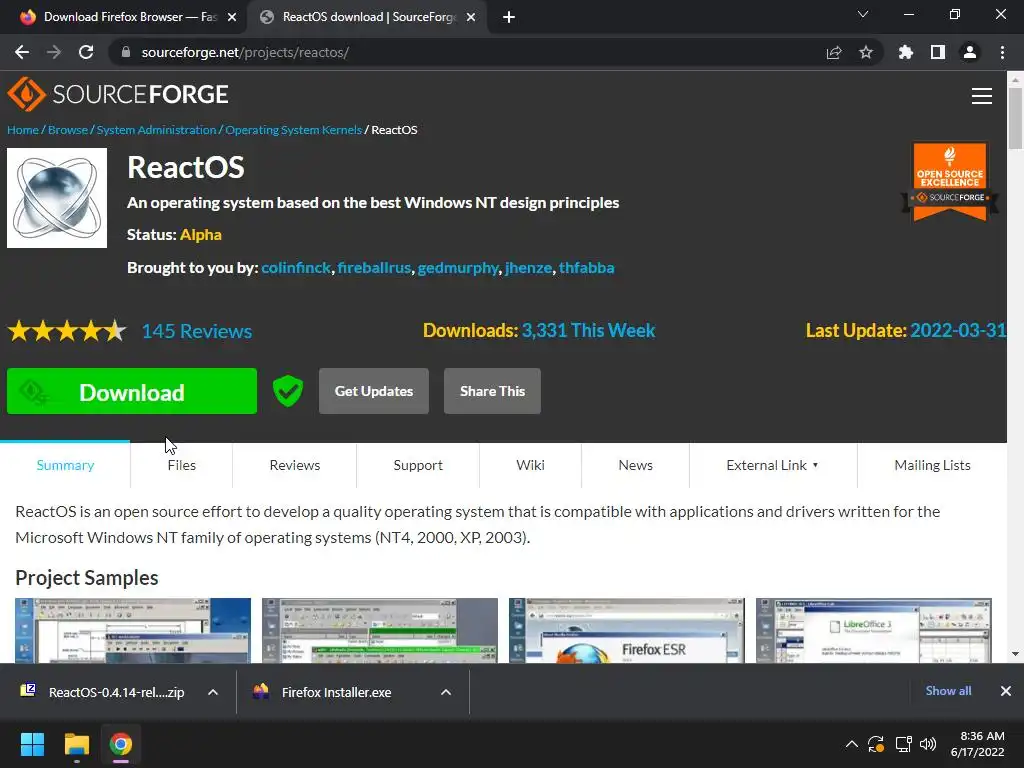Click the browser back arrow

click(x=22, y=52)
